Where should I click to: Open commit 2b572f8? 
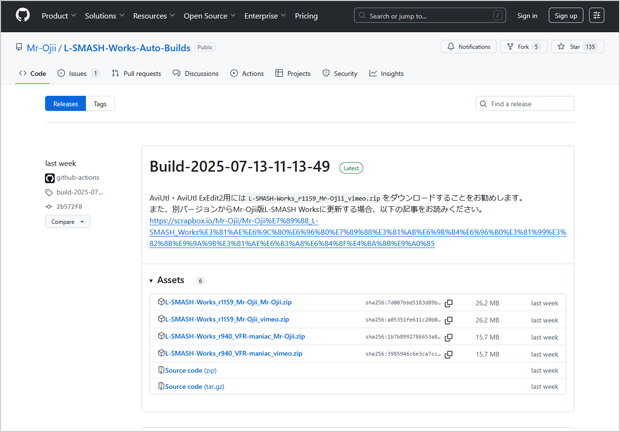pos(69,206)
